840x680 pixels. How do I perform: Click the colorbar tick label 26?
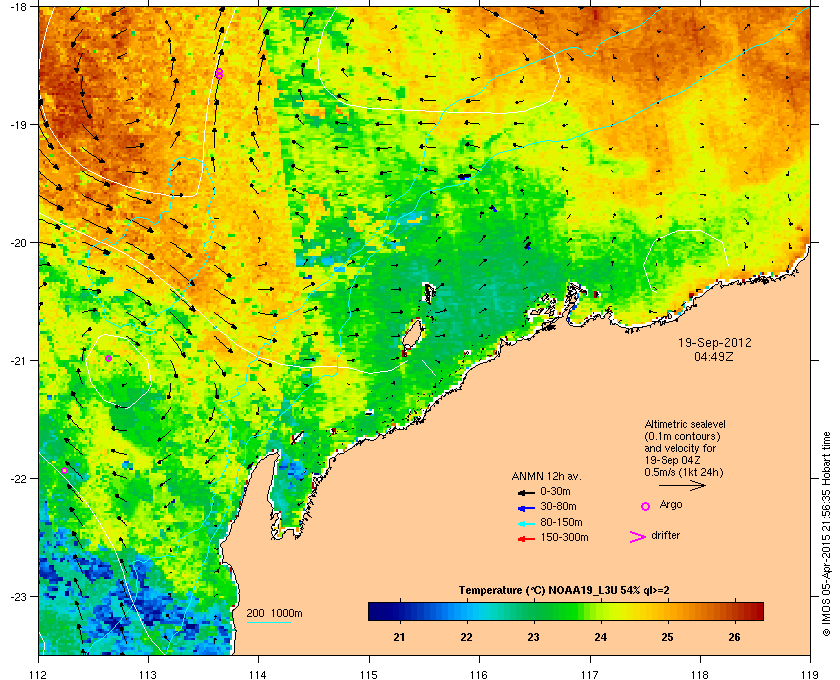click(x=734, y=637)
